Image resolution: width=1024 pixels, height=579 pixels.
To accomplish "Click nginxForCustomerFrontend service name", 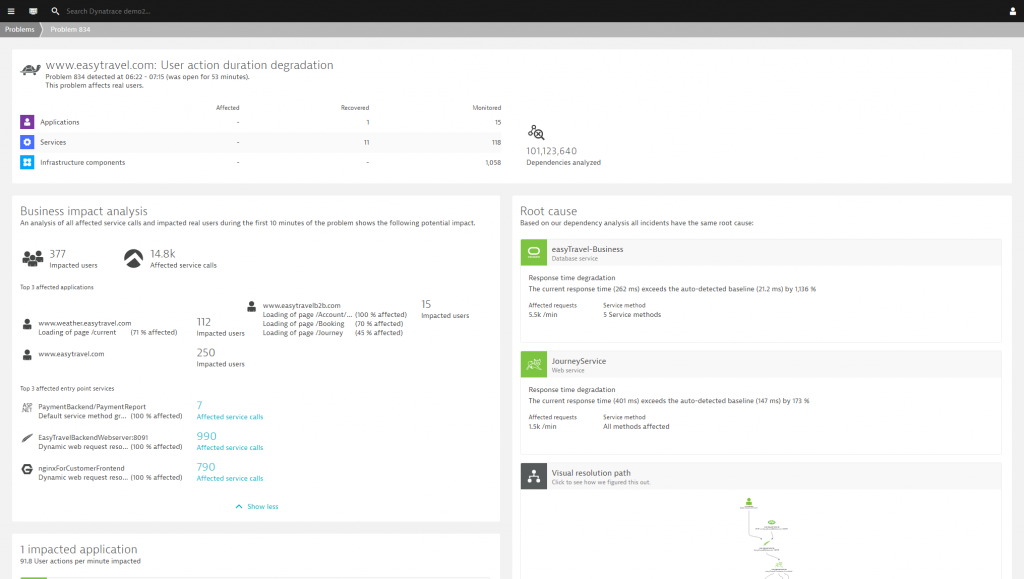I will click(82, 468).
